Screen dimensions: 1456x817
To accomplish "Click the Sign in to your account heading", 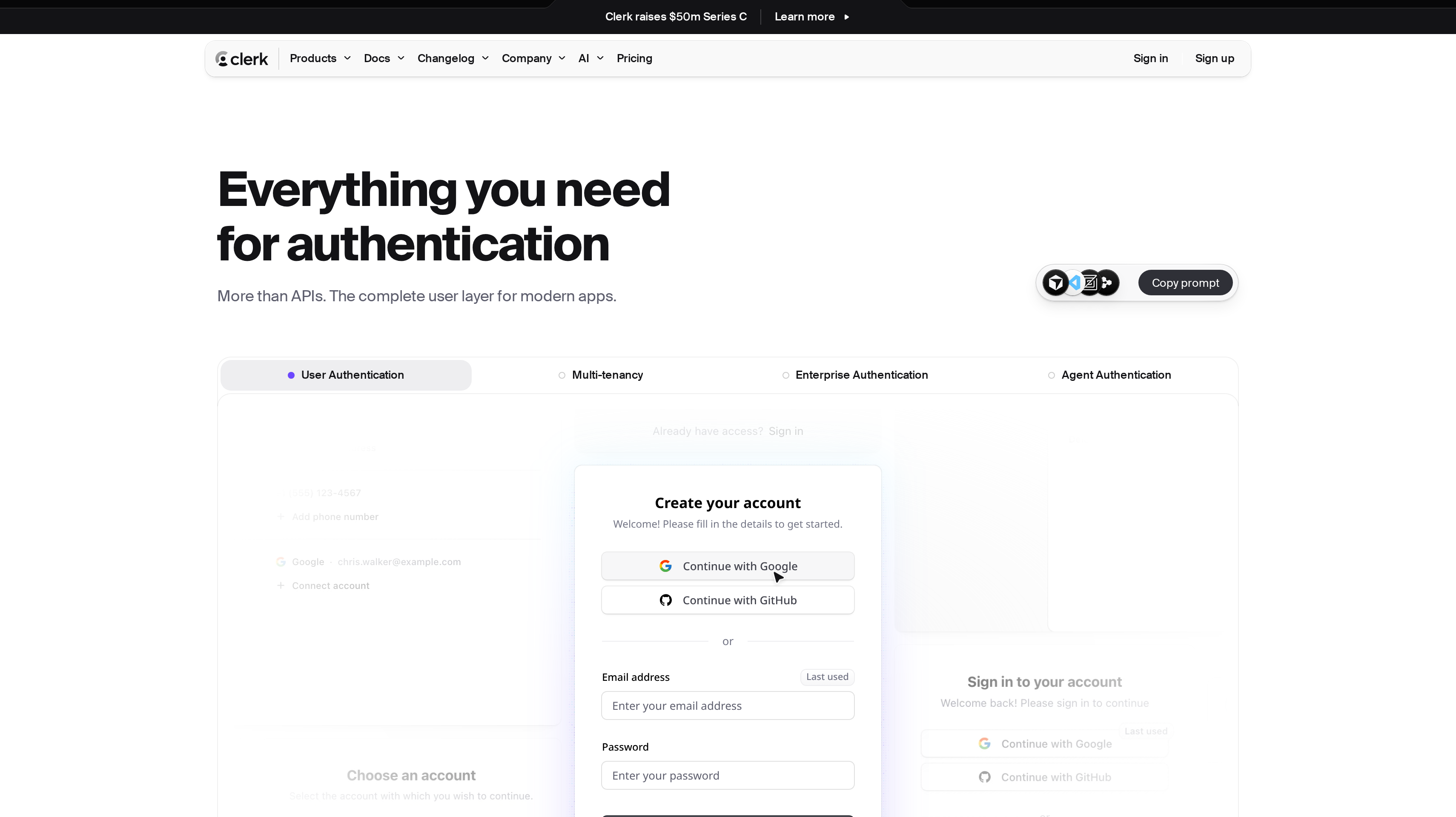I will tap(1044, 682).
